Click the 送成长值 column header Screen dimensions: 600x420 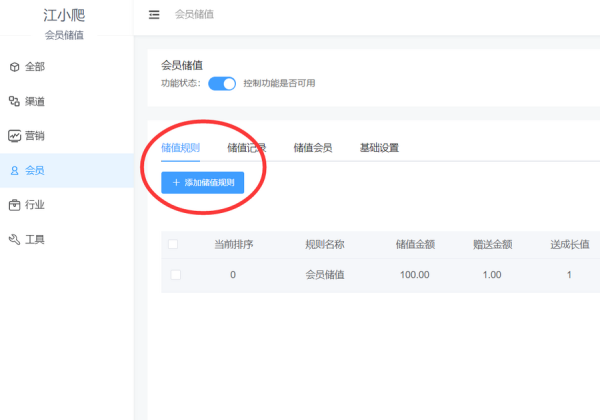click(x=570, y=244)
